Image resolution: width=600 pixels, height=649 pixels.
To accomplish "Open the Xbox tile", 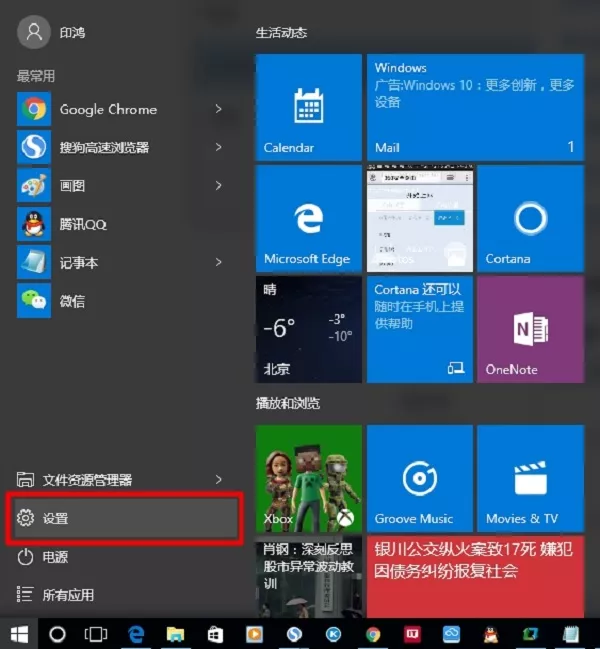I will click(x=309, y=478).
